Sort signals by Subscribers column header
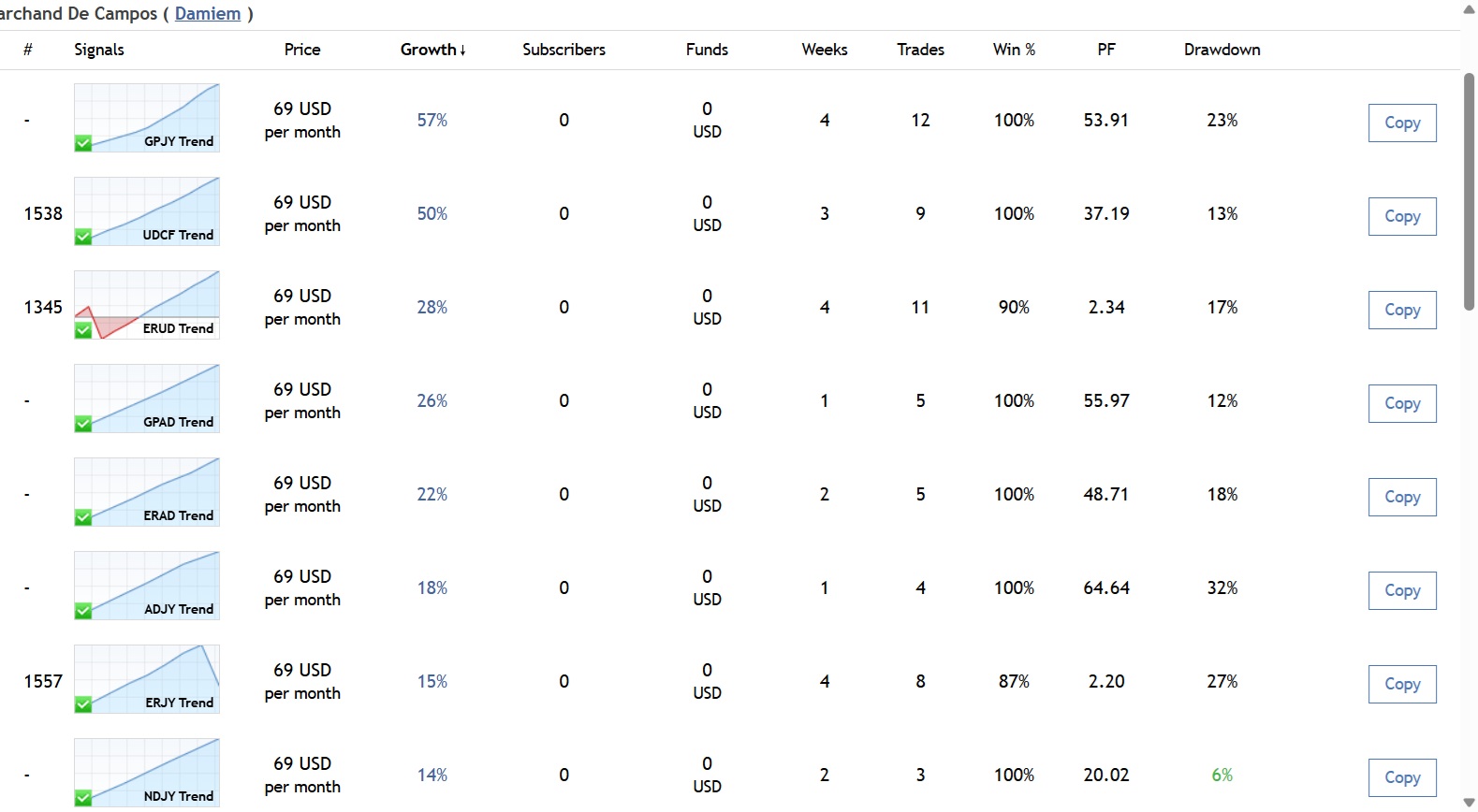The height and width of the screenshot is (812, 1478). click(563, 50)
